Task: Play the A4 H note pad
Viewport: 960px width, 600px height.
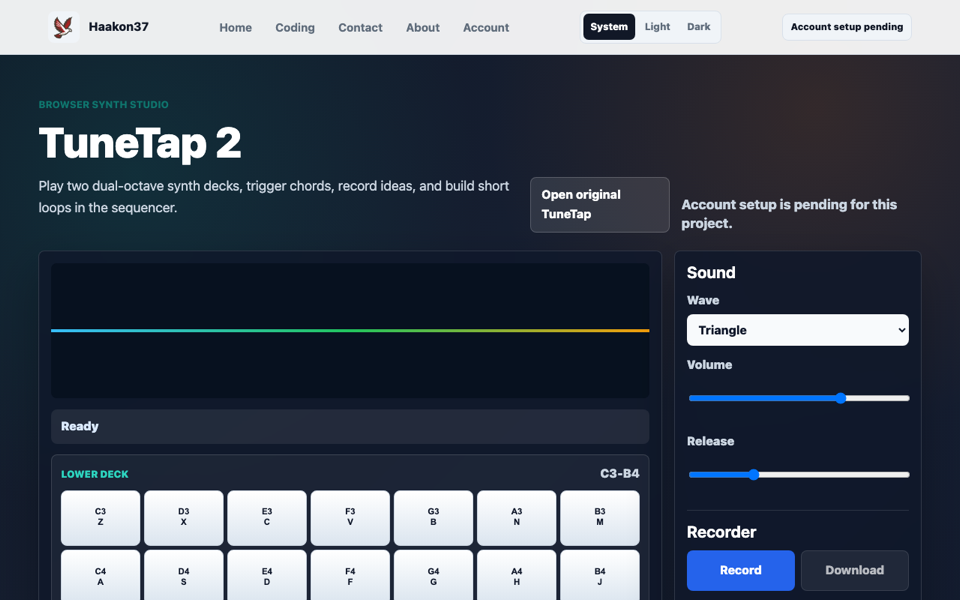Action: click(x=517, y=576)
